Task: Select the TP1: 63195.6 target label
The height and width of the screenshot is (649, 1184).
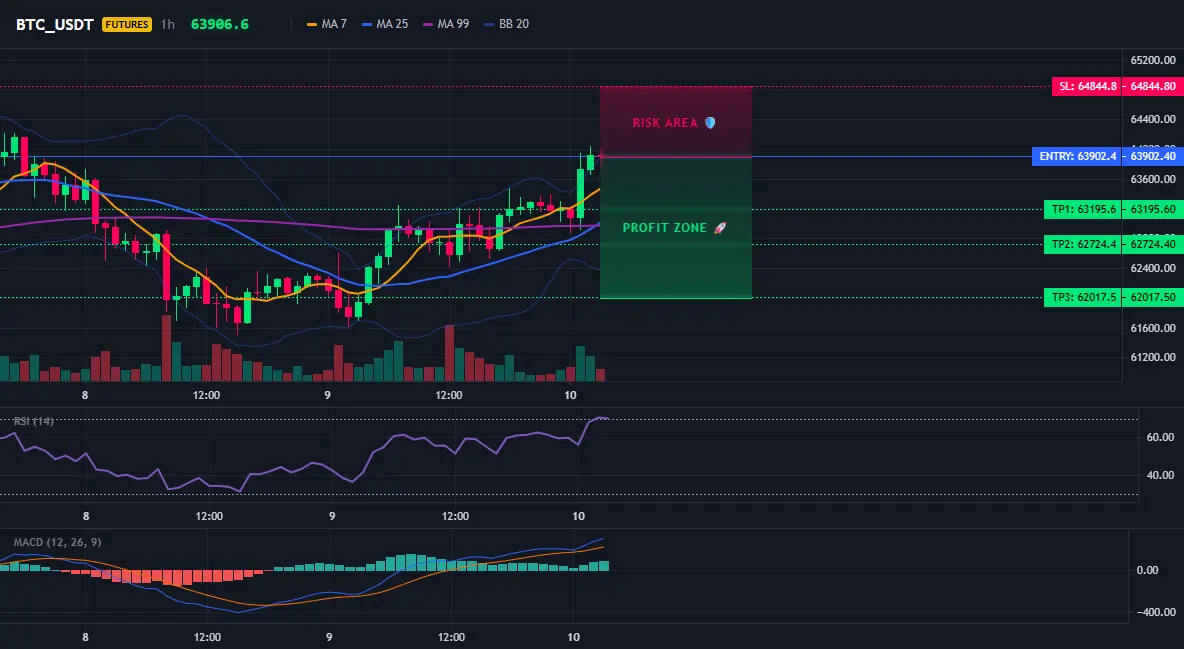Action: tap(1084, 209)
